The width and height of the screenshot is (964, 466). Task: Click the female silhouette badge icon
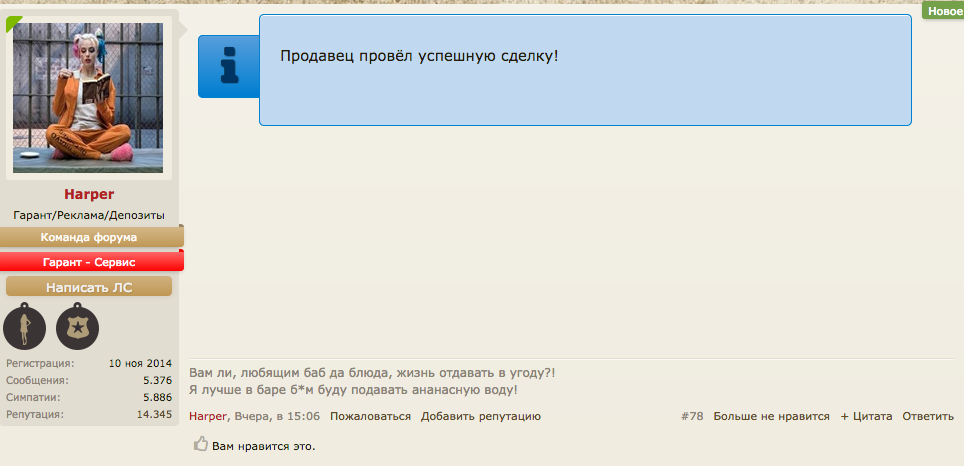point(25,327)
